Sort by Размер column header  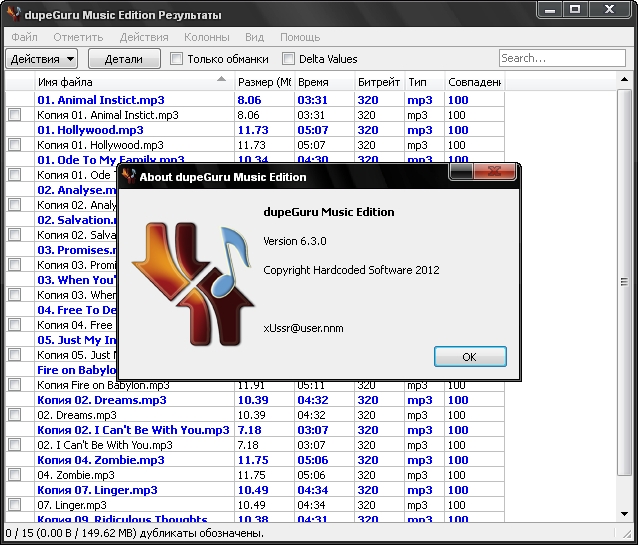264,82
